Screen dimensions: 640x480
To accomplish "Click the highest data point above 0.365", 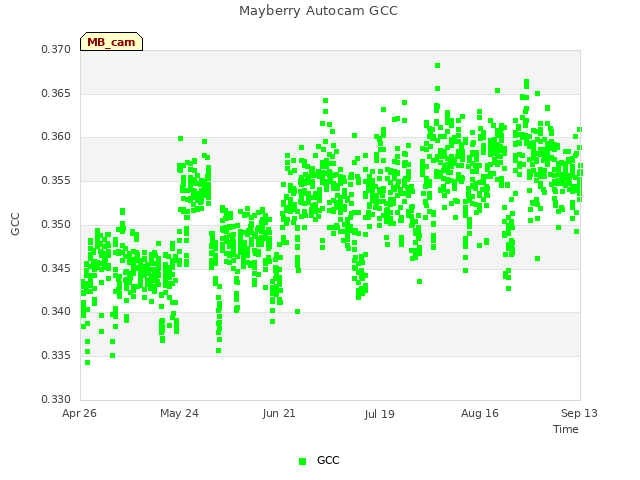I will click(438, 65).
